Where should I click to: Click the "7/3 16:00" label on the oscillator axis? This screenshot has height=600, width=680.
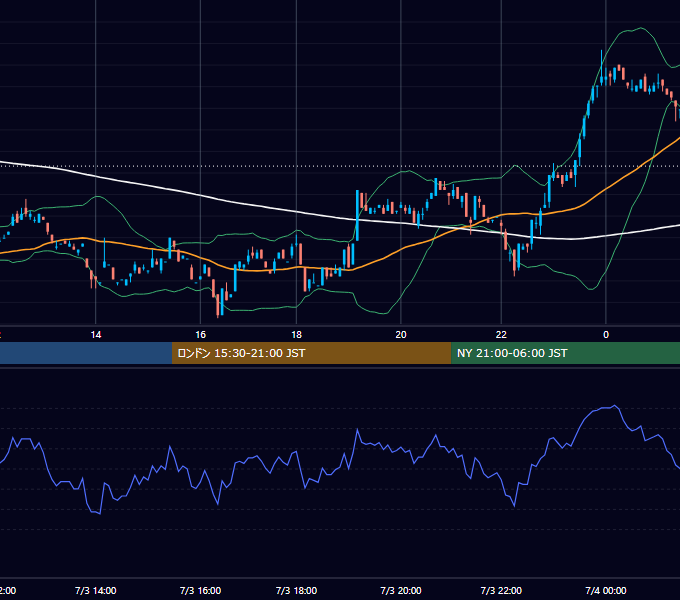(x=200, y=590)
